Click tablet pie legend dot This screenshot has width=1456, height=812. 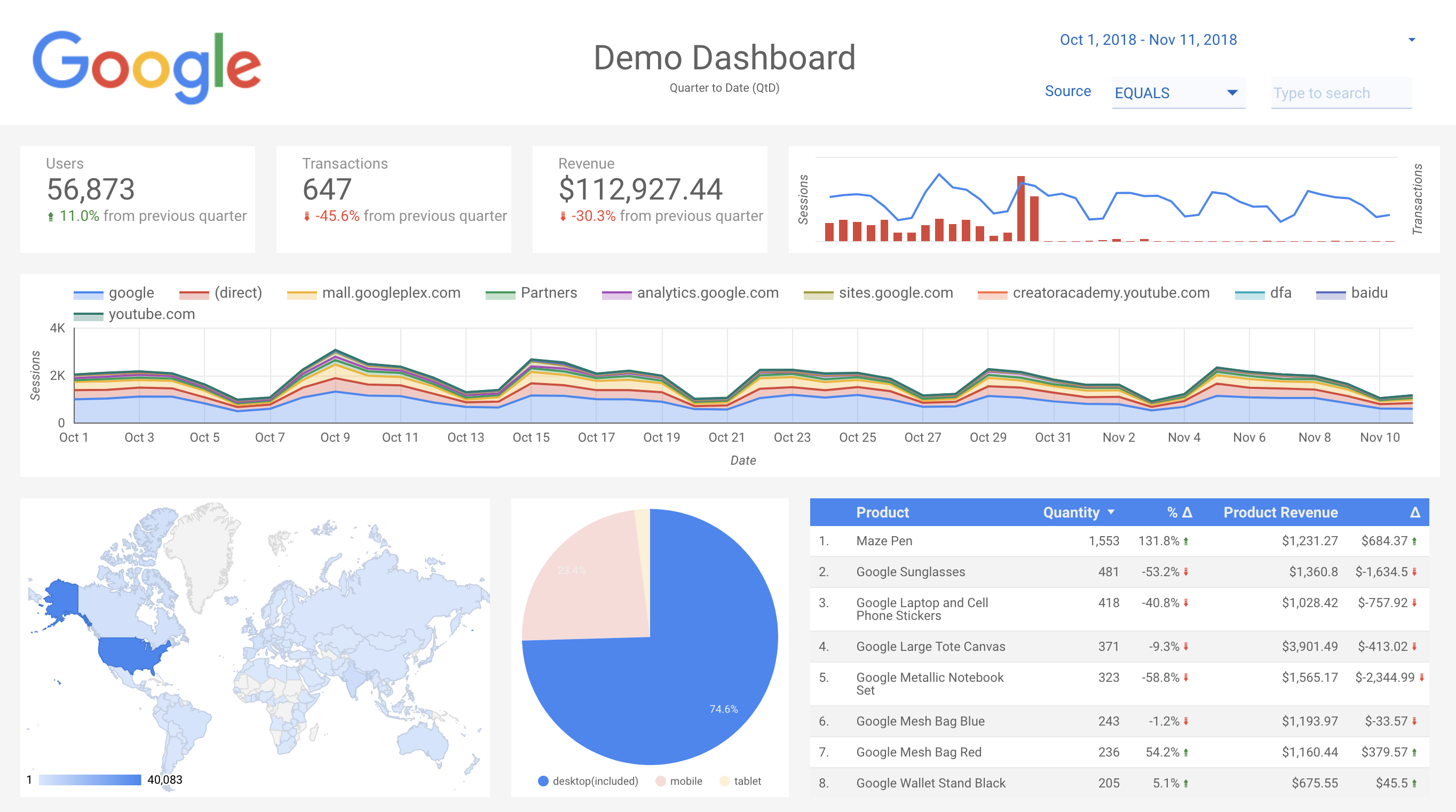[724, 781]
